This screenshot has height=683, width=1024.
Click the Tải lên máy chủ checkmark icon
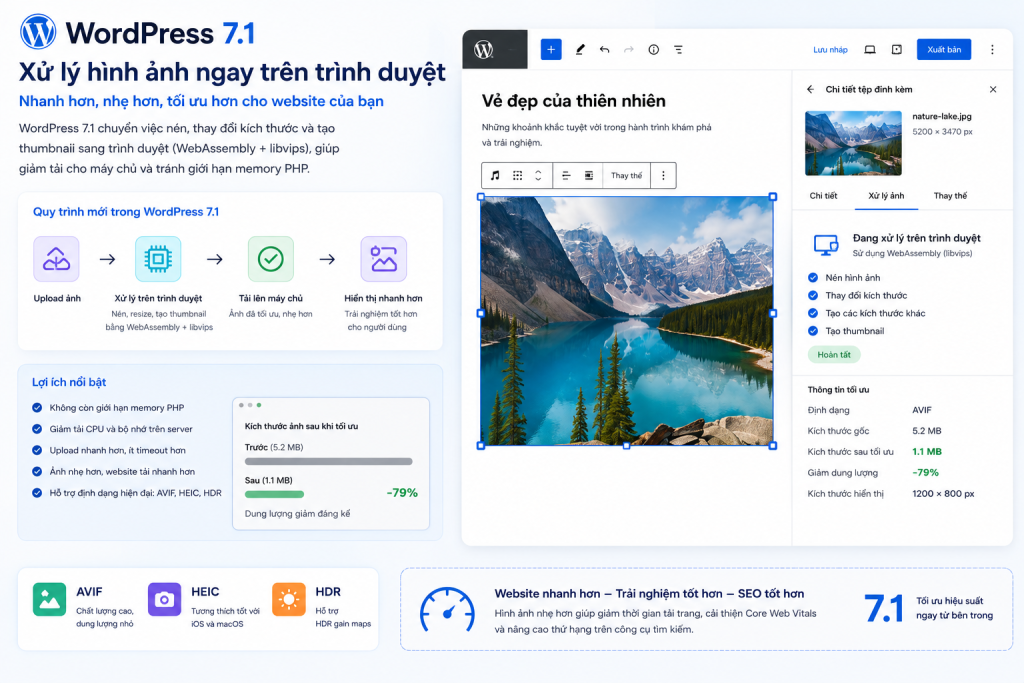(x=270, y=259)
